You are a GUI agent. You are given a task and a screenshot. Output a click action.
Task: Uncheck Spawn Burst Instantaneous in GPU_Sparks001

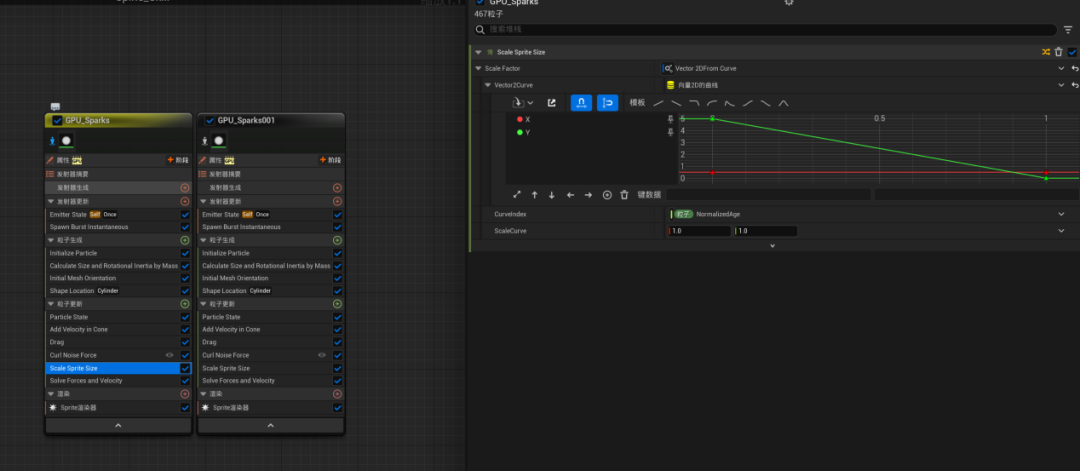pyautogui.click(x=337, y=227)
